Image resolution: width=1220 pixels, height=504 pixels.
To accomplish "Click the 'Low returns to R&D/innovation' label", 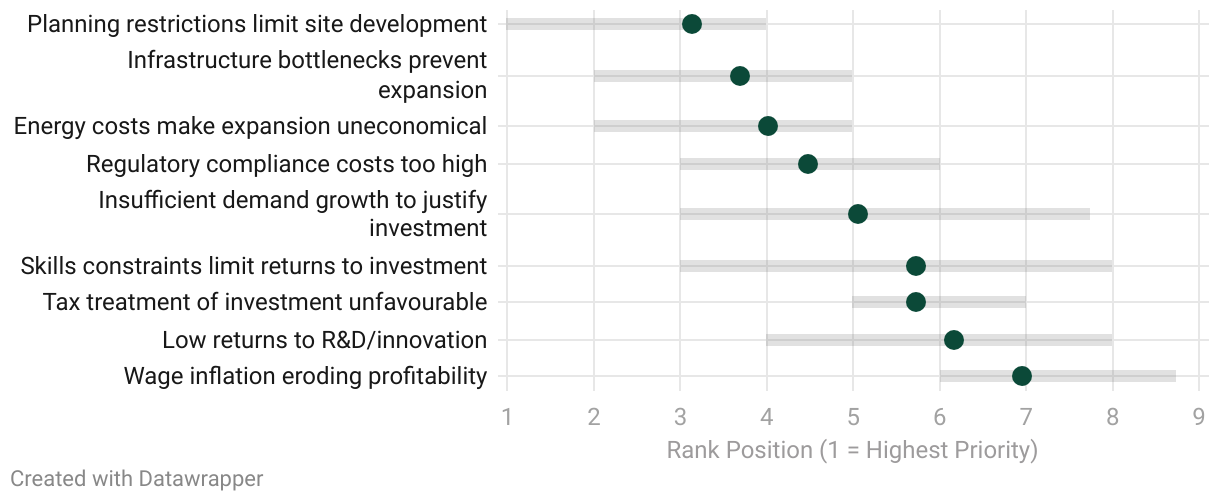I will point(324,340).
